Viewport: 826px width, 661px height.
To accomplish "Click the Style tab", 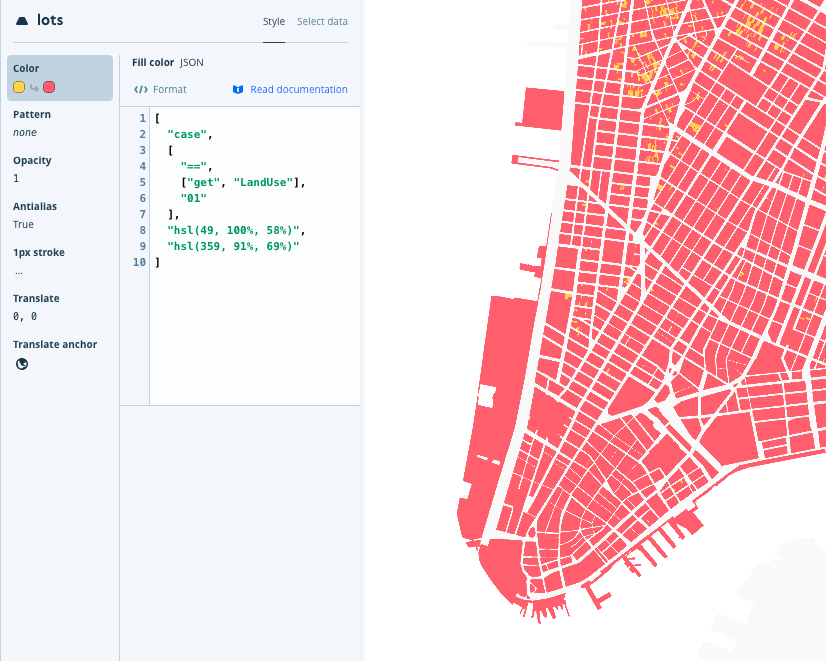I will click(274, 21).
